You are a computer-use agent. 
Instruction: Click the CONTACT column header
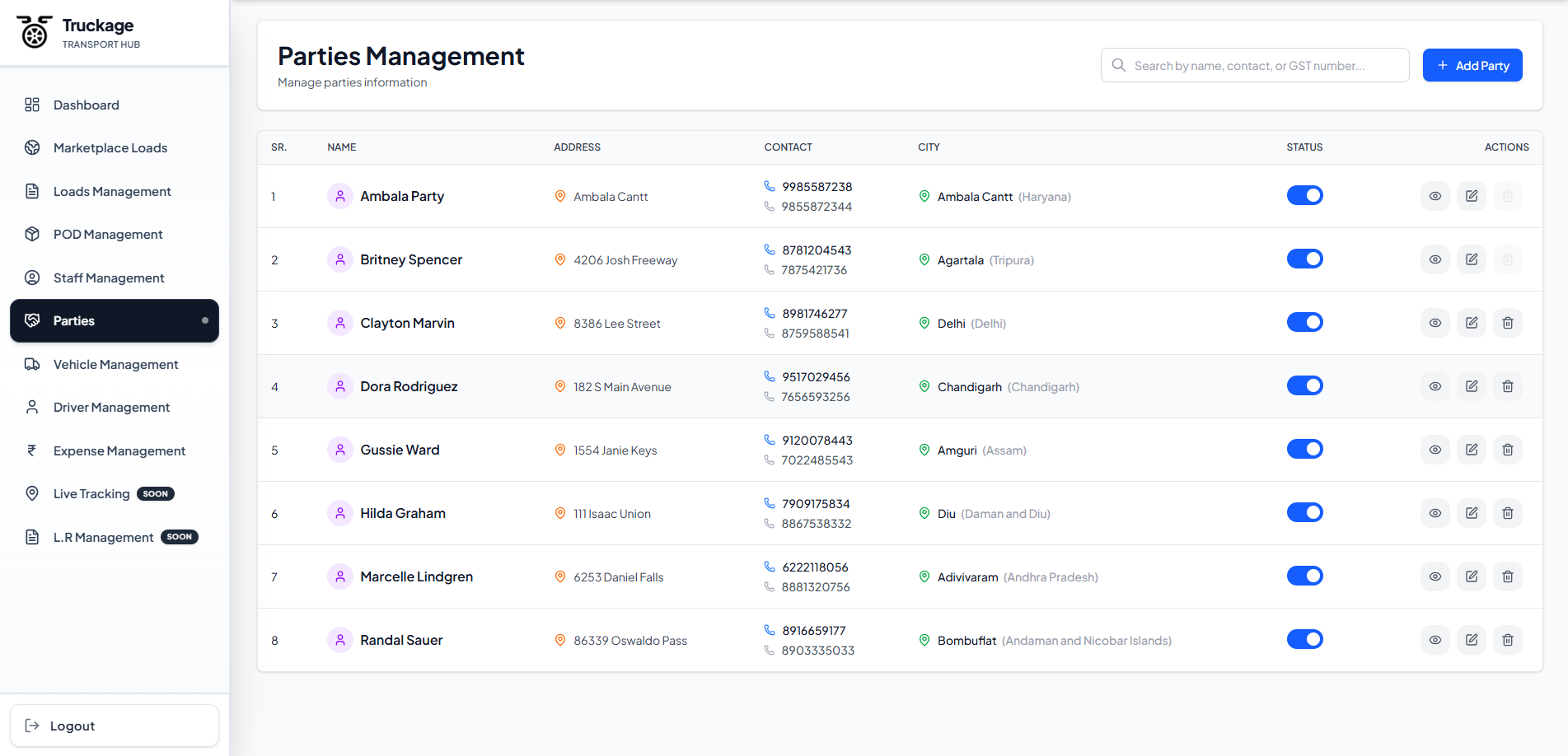[789, 147]
